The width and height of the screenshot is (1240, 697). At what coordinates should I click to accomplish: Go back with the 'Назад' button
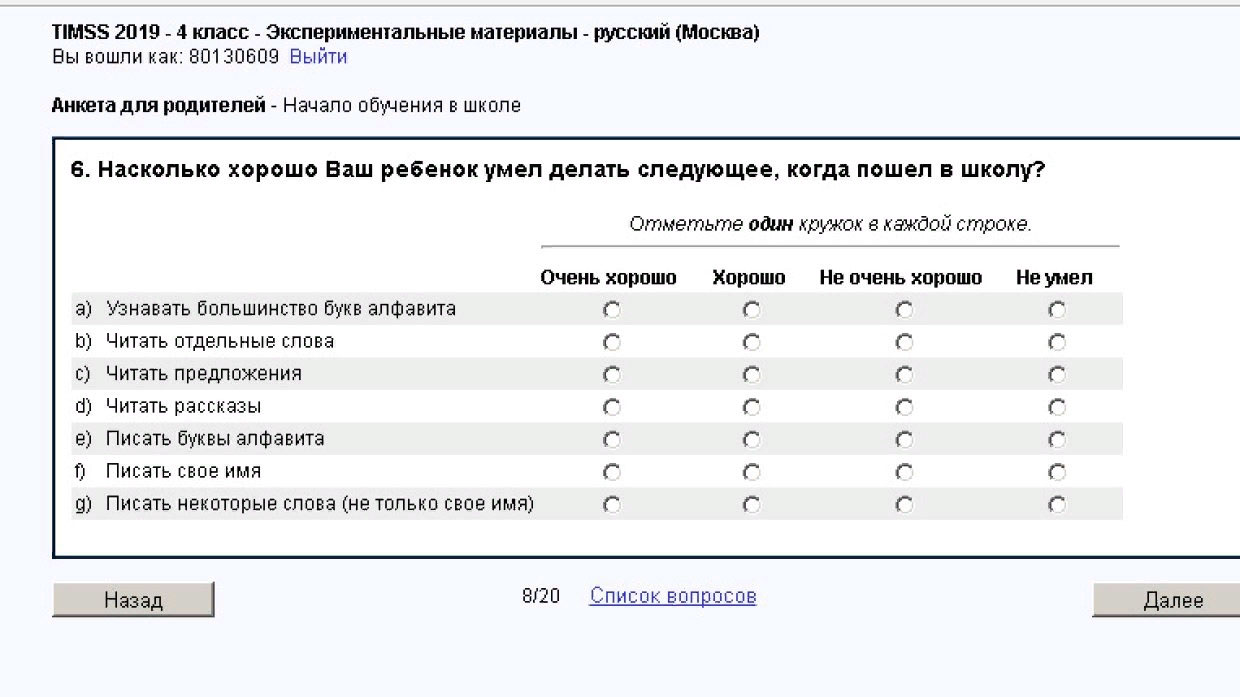pyautogui.click(x=133, y=600)
